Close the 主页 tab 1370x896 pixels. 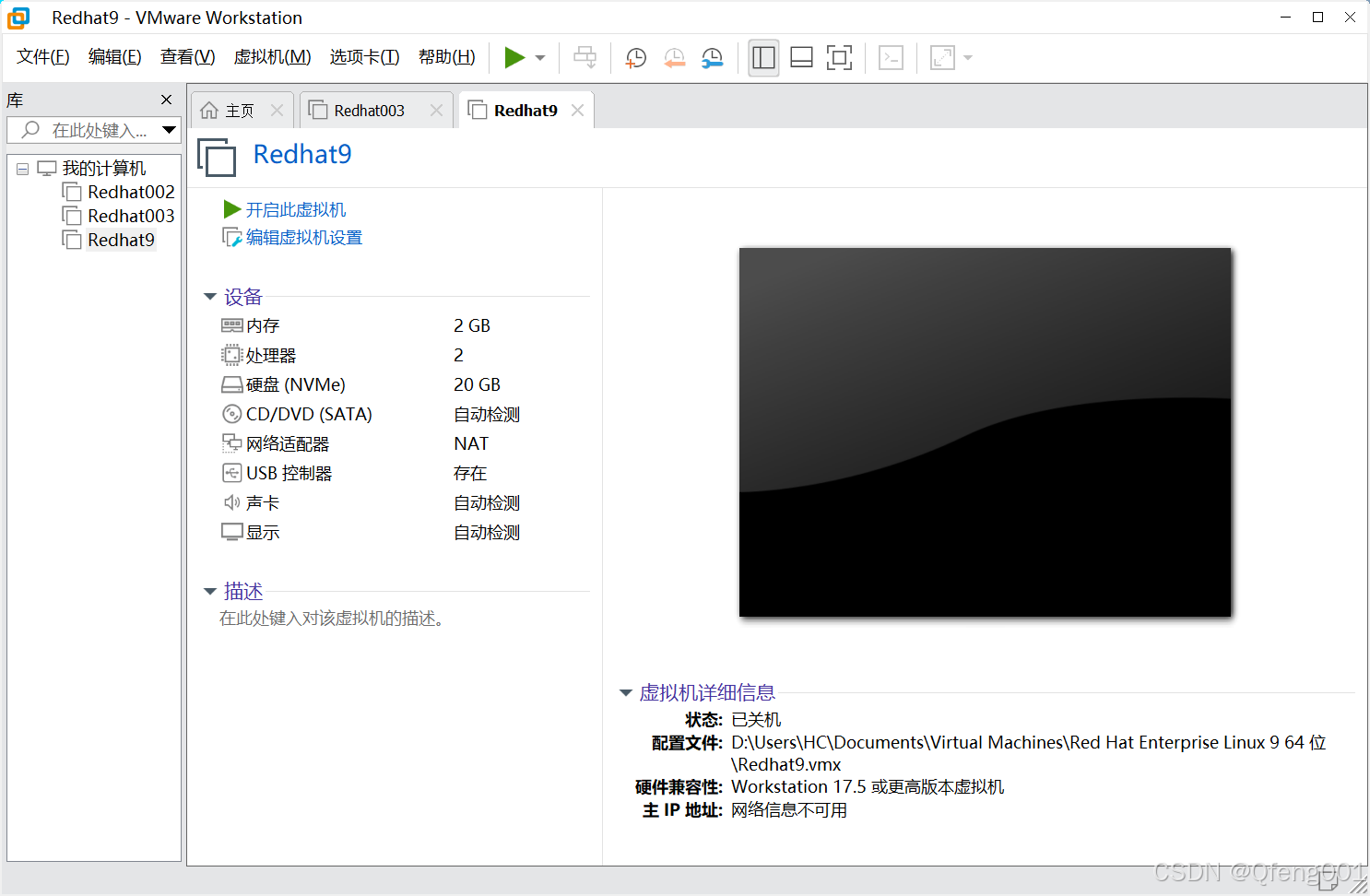tap(277, 111)
